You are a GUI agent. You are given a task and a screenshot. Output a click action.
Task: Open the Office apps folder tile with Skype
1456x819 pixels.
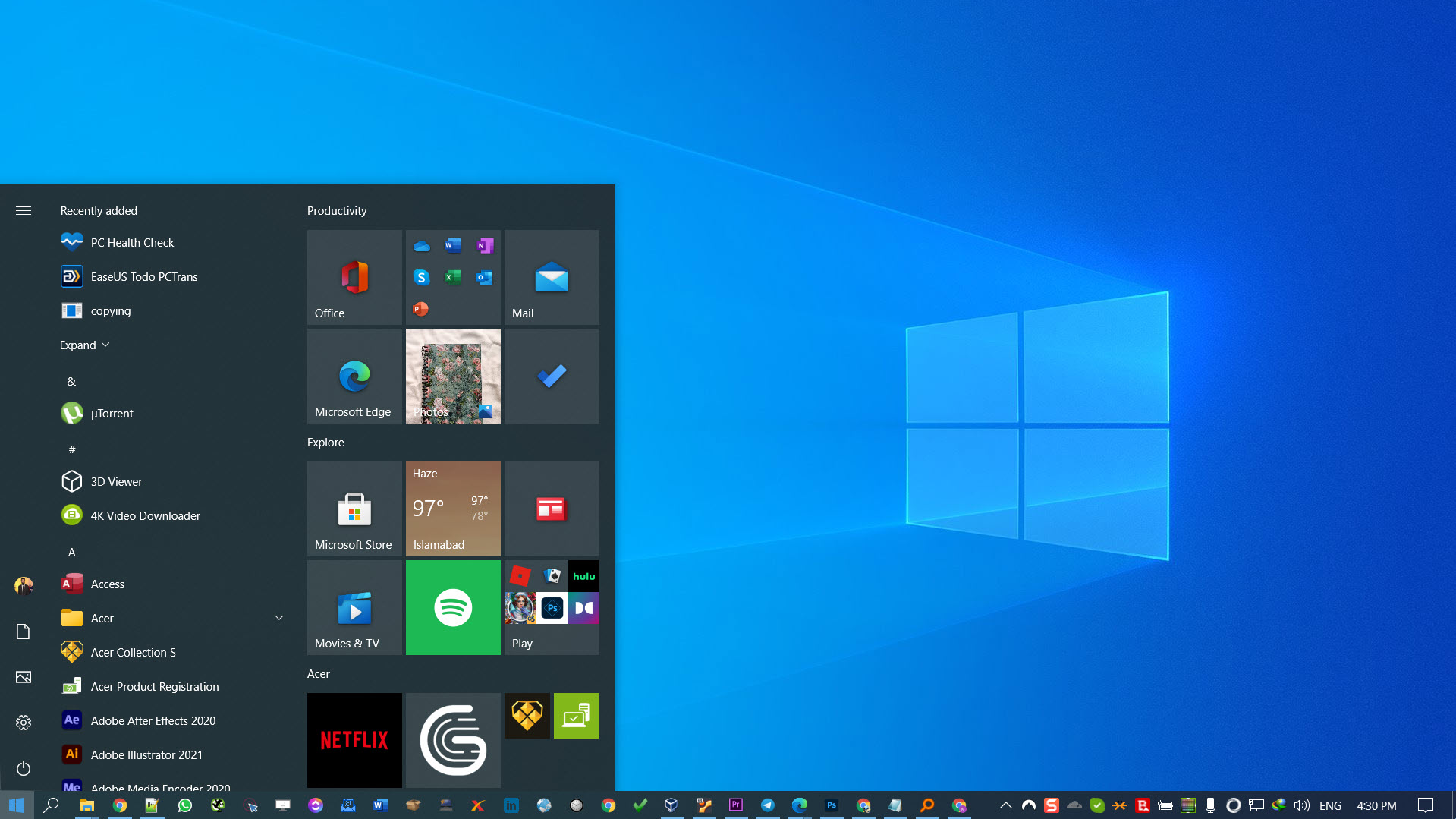[x=453, y=277]
